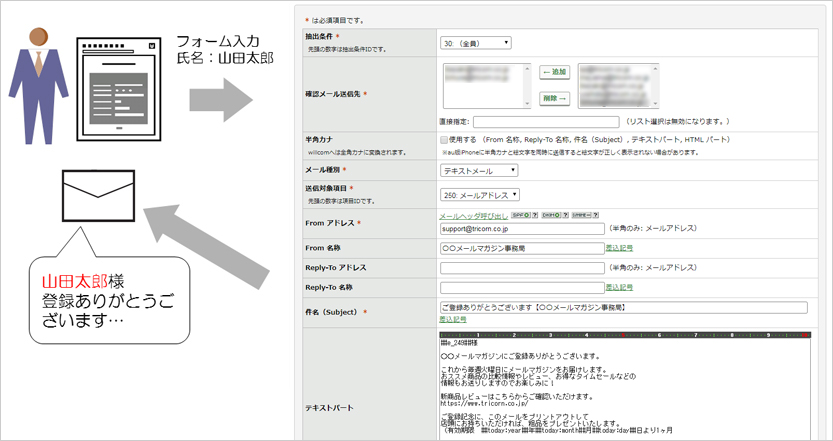The width and height of the screenshot is (833, 441).
Task: Click the SPF status badge icon
Action: (x=521, y=215)
